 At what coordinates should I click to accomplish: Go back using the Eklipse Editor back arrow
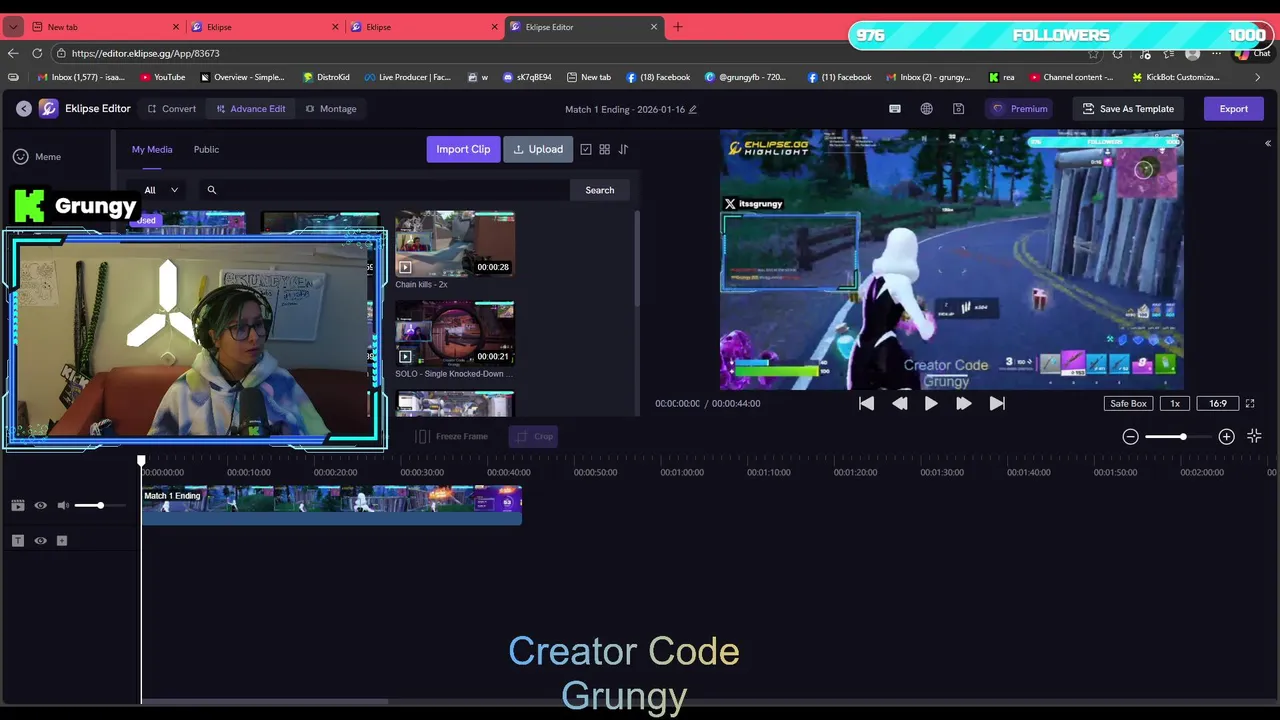(24, 108)
